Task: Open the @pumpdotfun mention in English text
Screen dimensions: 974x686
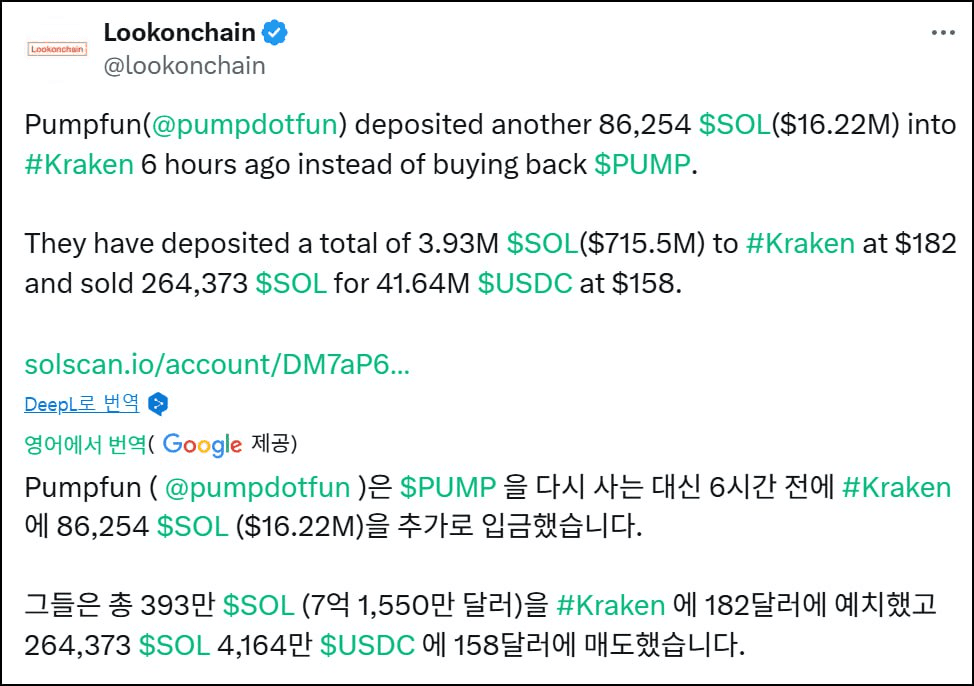Action: 245,124
